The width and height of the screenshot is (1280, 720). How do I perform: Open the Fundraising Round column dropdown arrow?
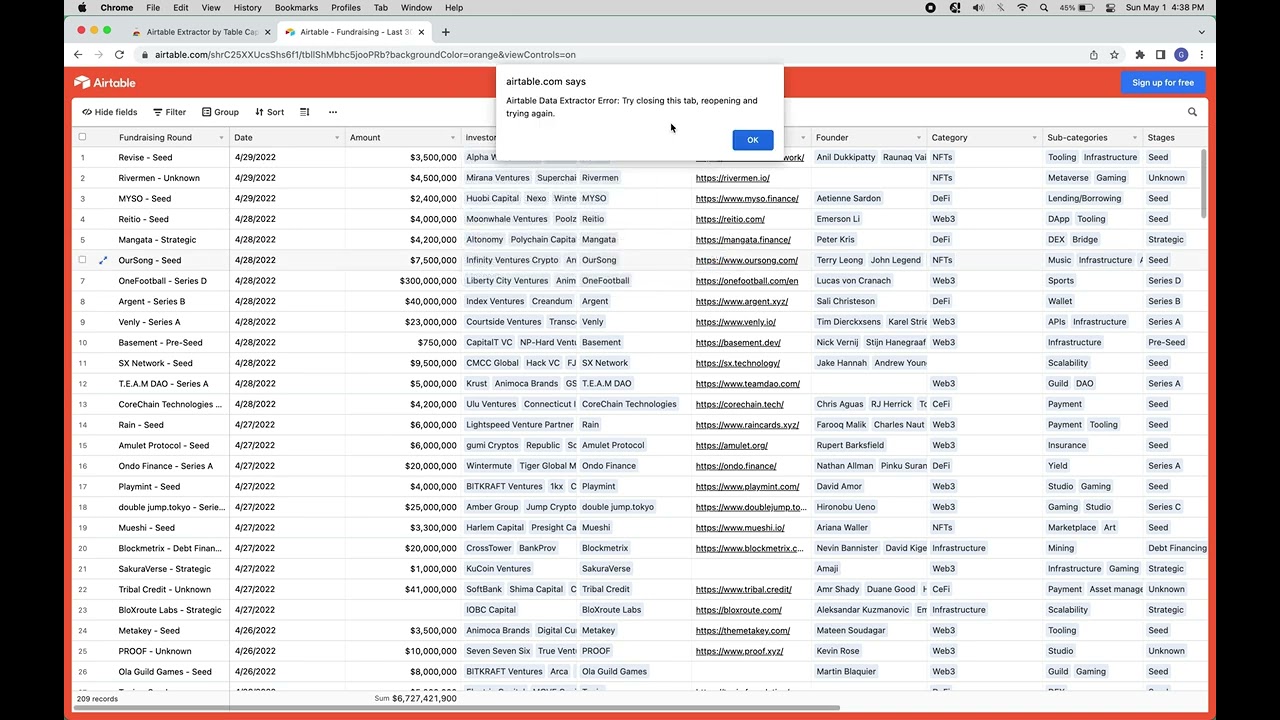(x=221, y=138)
